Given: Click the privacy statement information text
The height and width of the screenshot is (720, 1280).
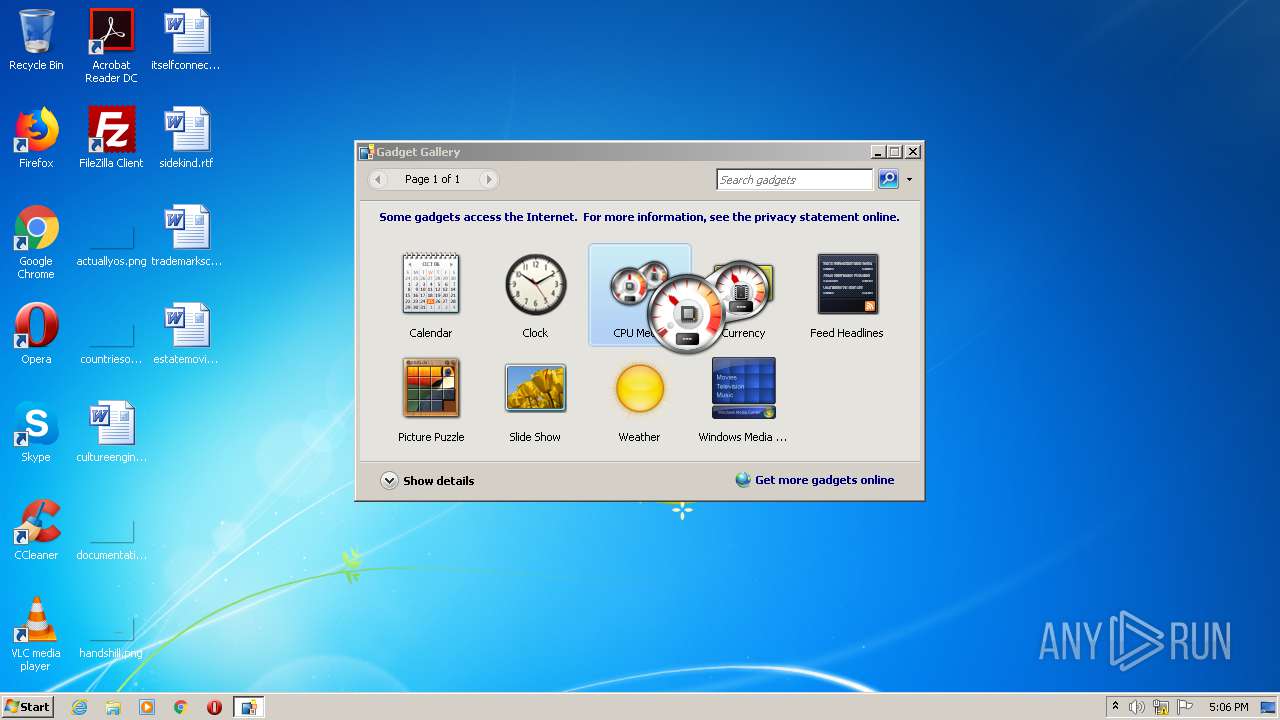Looking at the screenshot, I should (639, 217).
